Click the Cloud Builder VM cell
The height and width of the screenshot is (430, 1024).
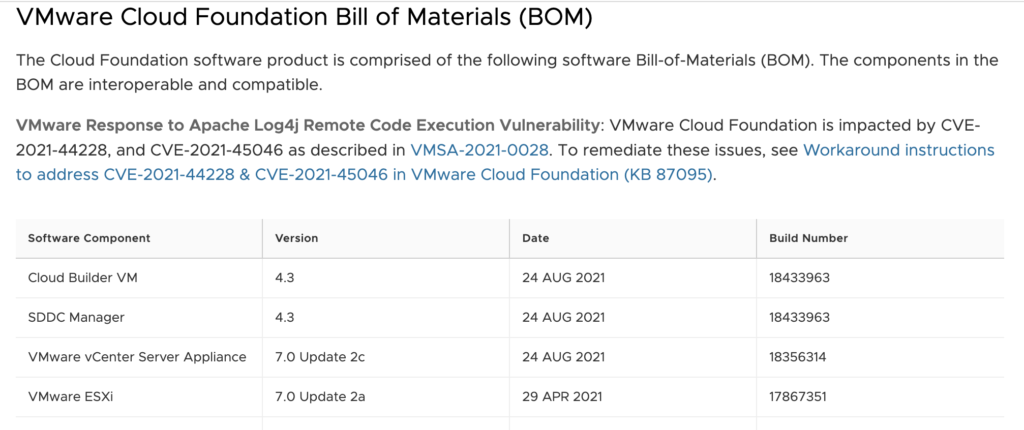pyautogui.click(x=82, y=278)
